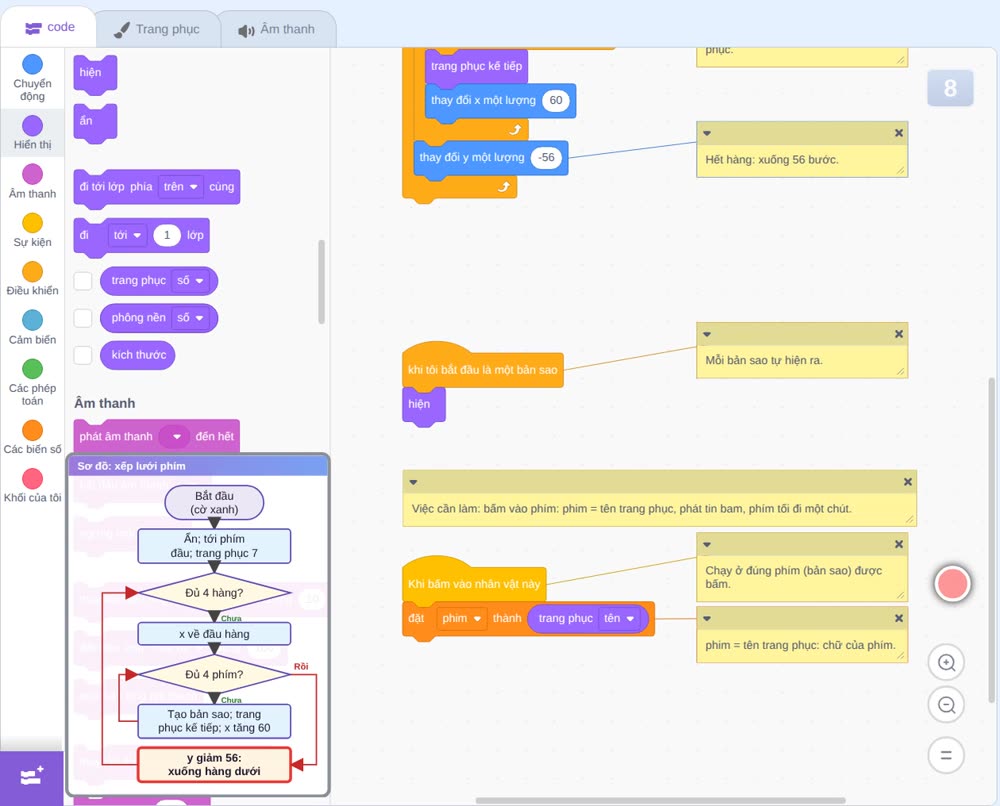Collapse the Hết hàng comment note

[707, 133]
